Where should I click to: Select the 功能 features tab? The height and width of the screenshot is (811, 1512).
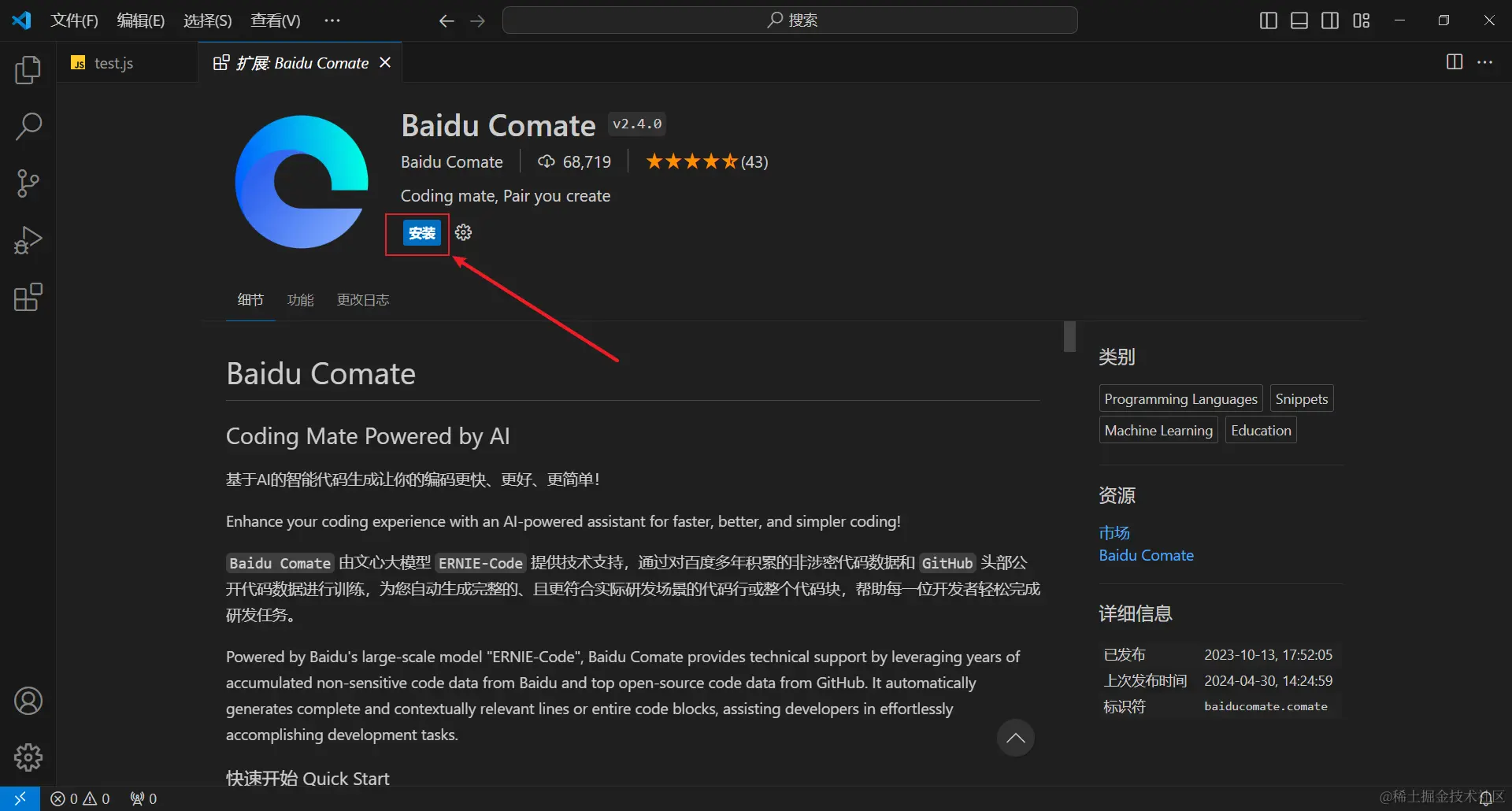tap(300, 300)
